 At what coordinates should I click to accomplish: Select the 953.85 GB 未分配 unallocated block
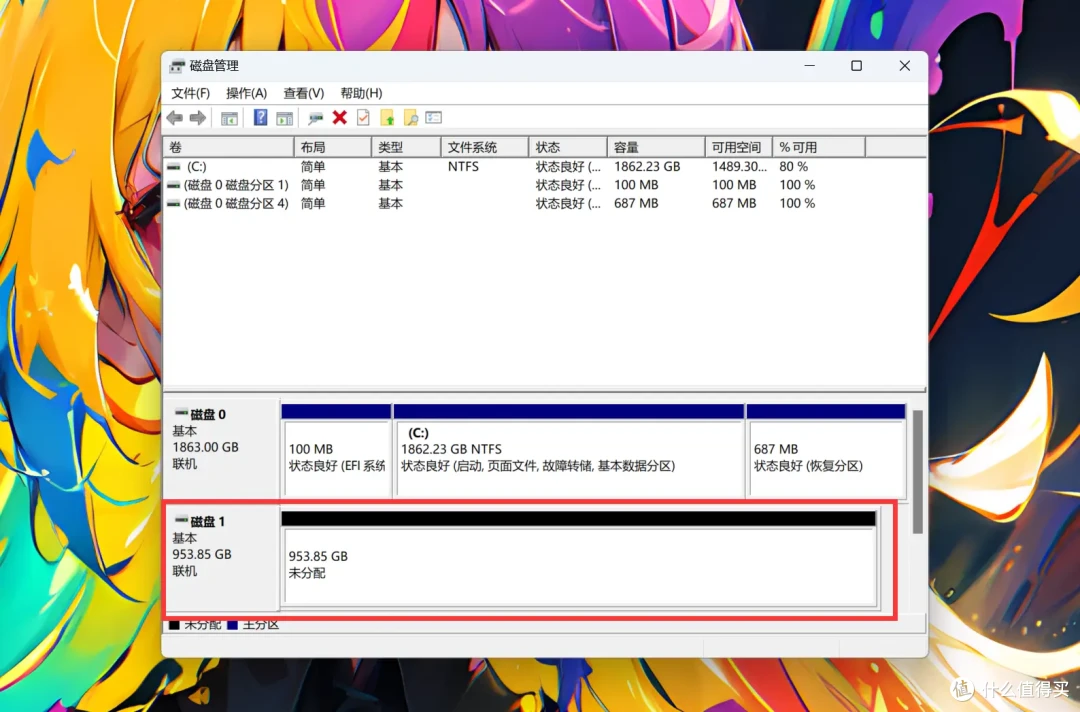(579, 559)
